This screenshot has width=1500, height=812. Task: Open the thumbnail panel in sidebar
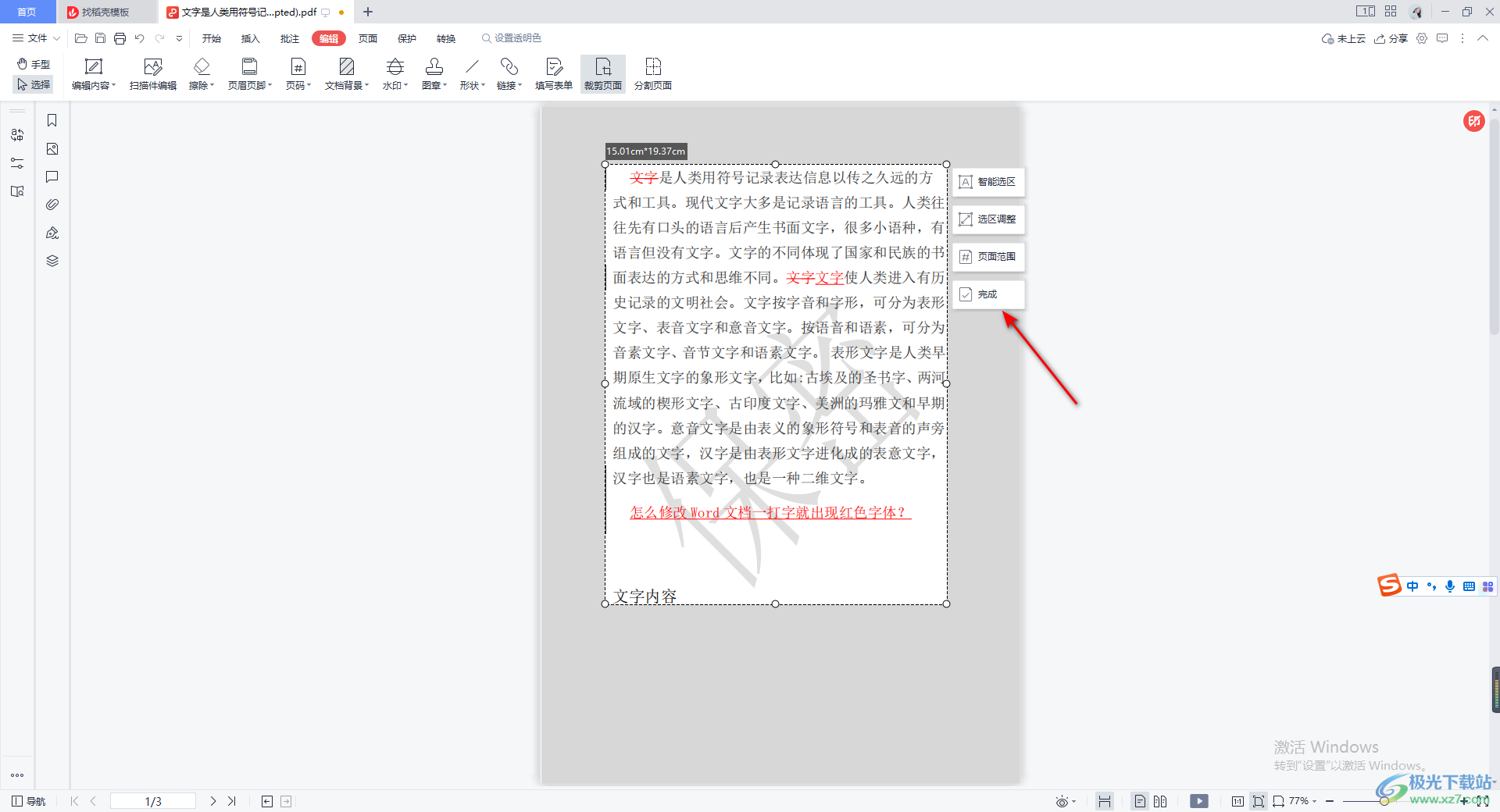click(x=52, y=148)
